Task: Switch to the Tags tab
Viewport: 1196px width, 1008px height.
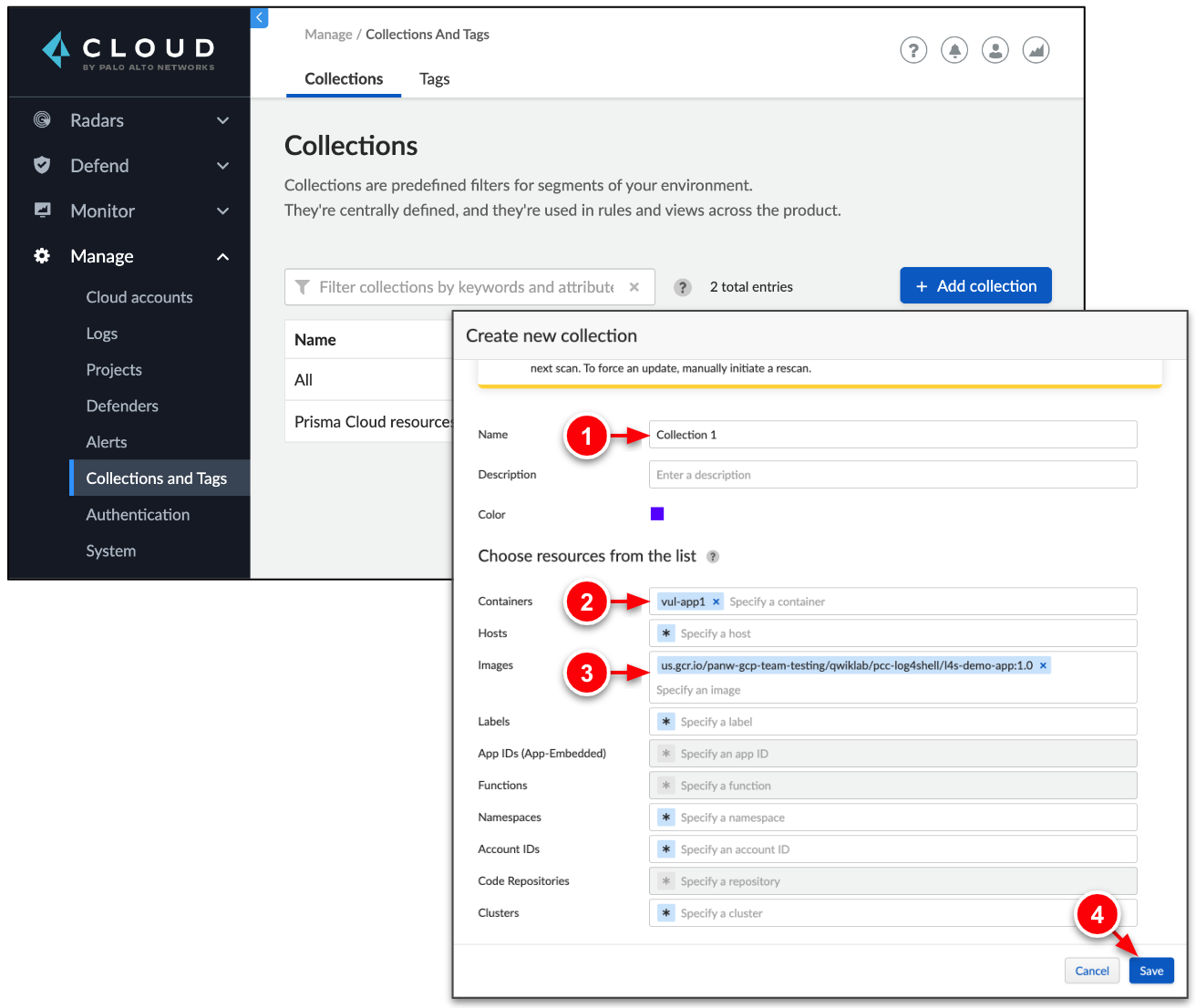Action: coord(434,79)
